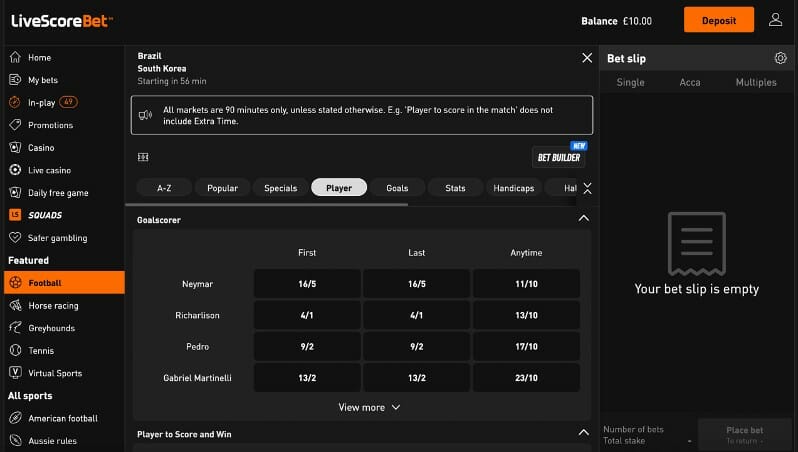The image size is (798, 452).
Task: Click the Casino cards icon
Action: pos(15,147)
